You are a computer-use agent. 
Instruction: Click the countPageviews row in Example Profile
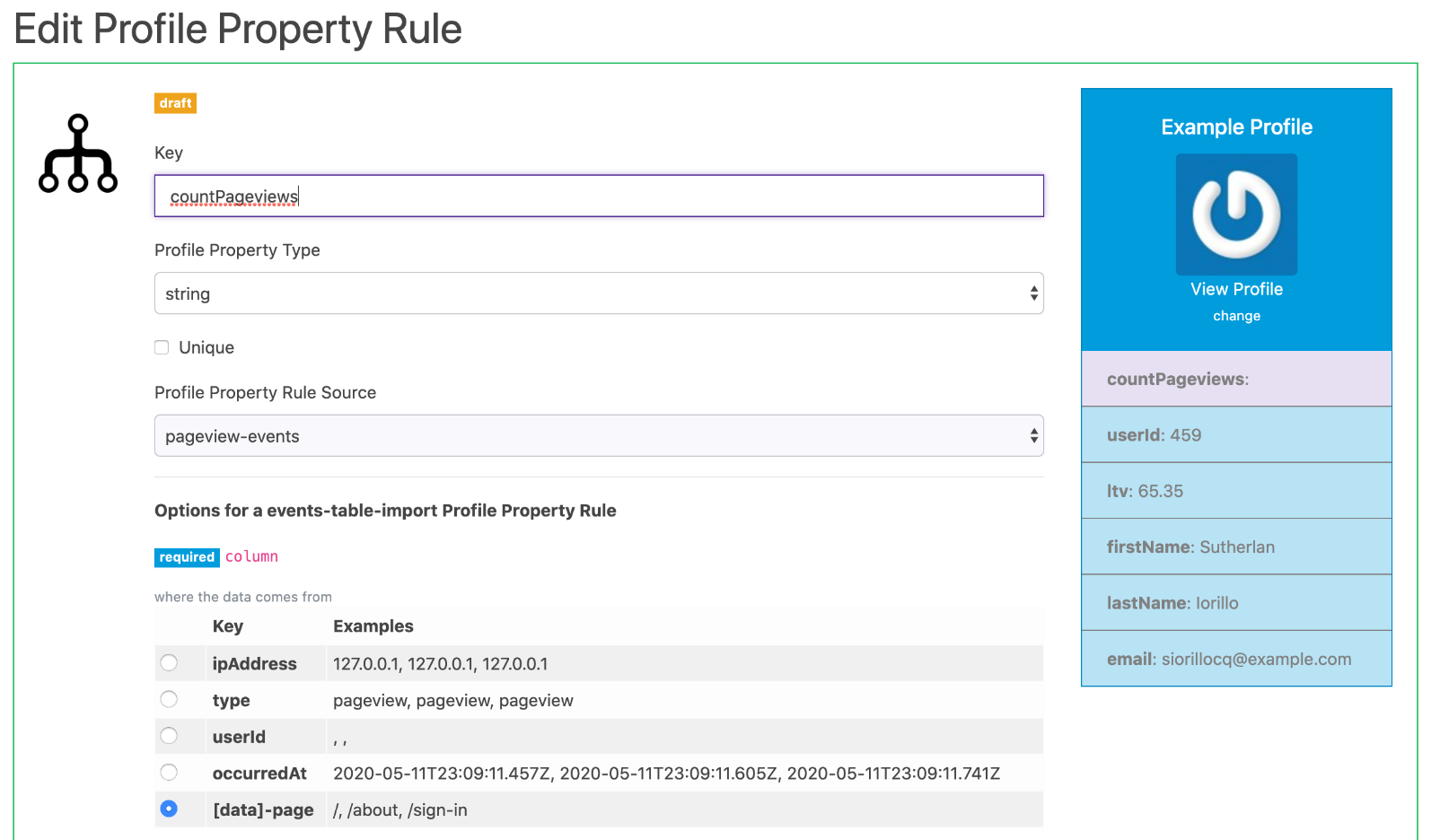point(1236,379)
